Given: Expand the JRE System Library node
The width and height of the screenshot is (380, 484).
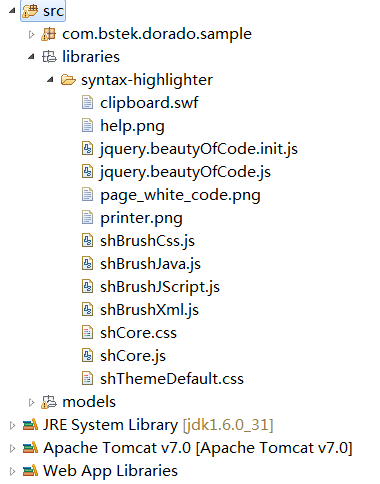Looking at the screenshot, I should pyautogui.click(x=12, y=425).
